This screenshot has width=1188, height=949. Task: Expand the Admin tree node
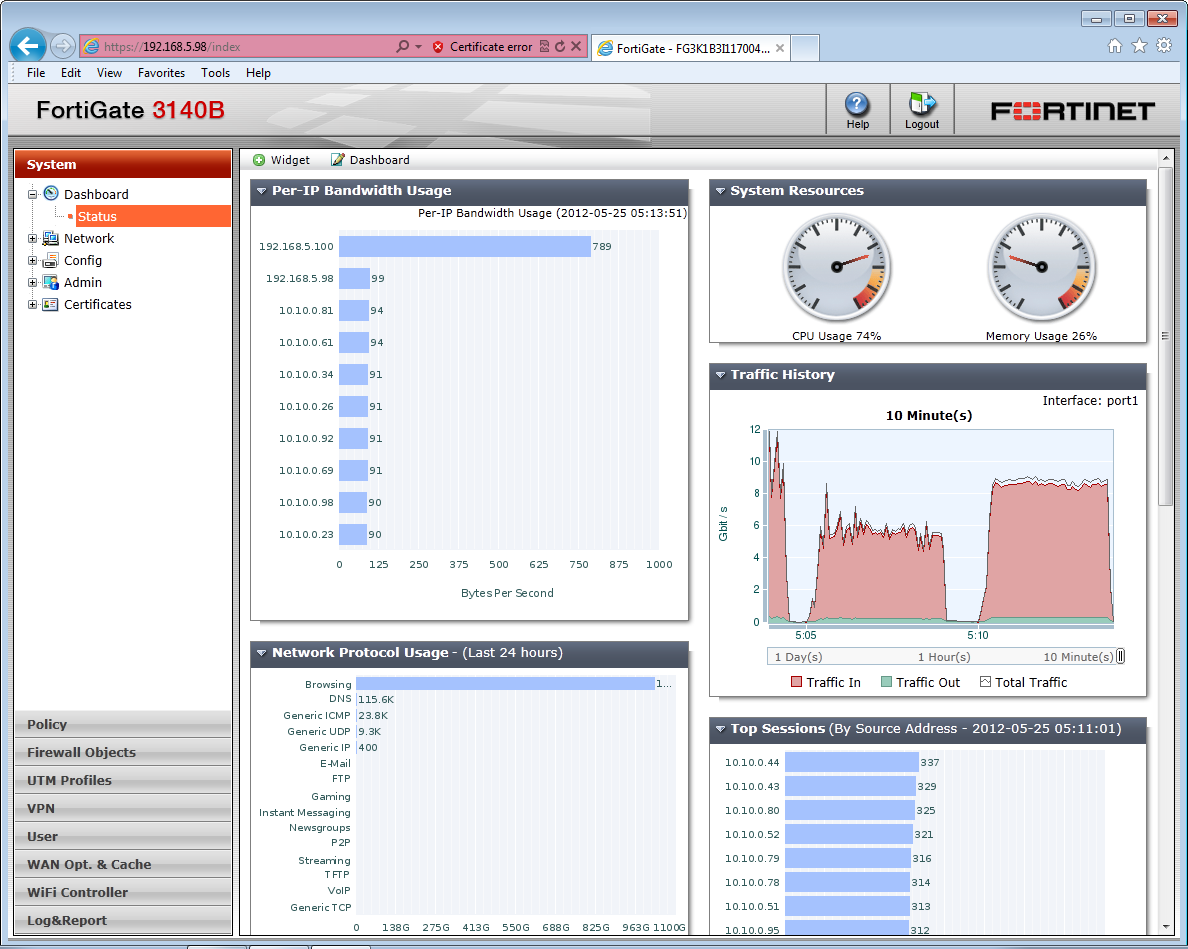point(33,283)
